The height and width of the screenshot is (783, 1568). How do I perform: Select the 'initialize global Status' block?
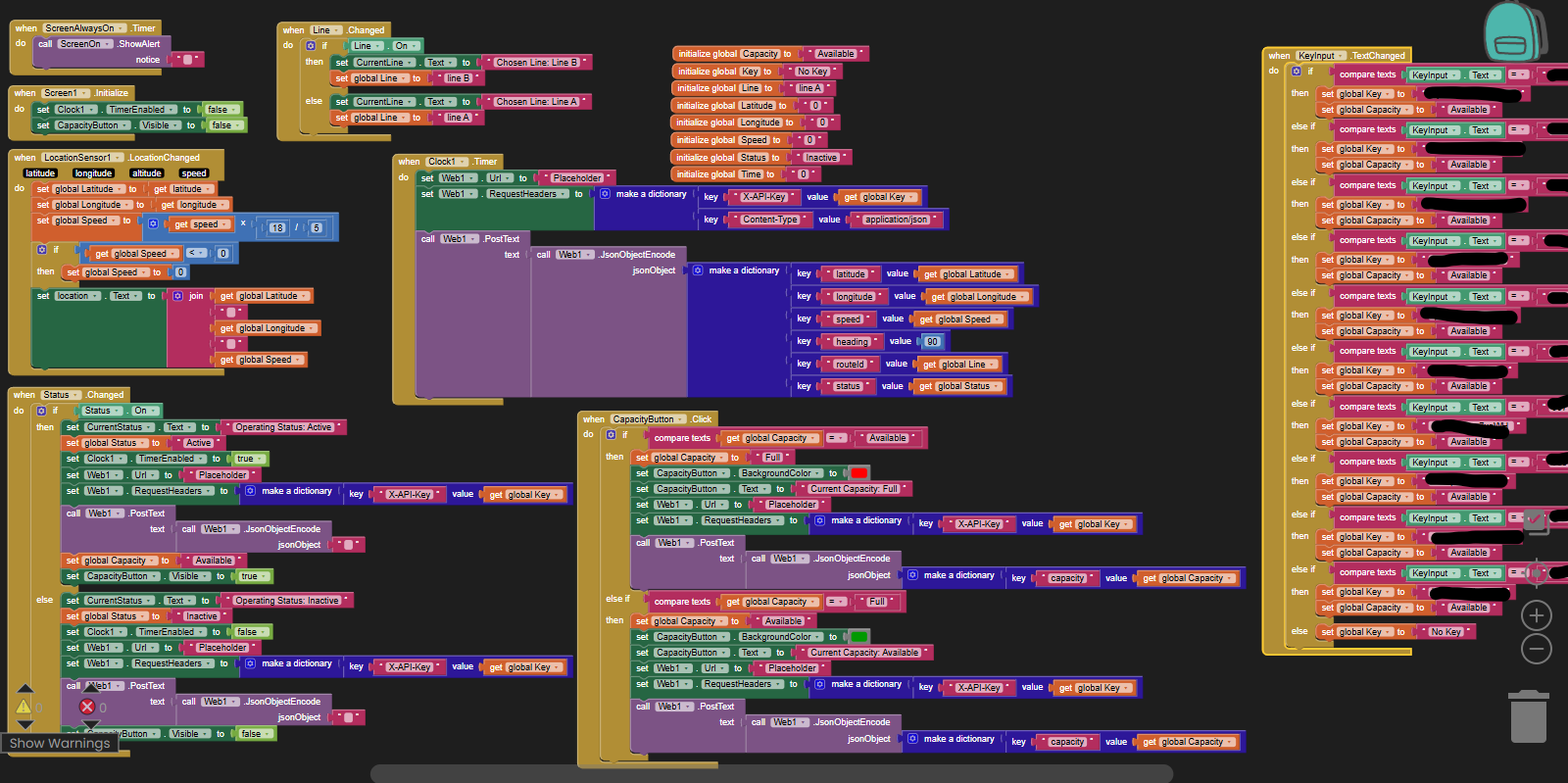pos(725,158)
